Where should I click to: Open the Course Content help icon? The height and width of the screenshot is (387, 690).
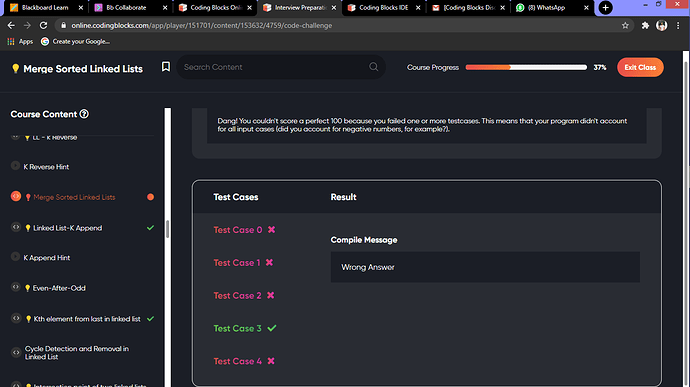(84, 114)
